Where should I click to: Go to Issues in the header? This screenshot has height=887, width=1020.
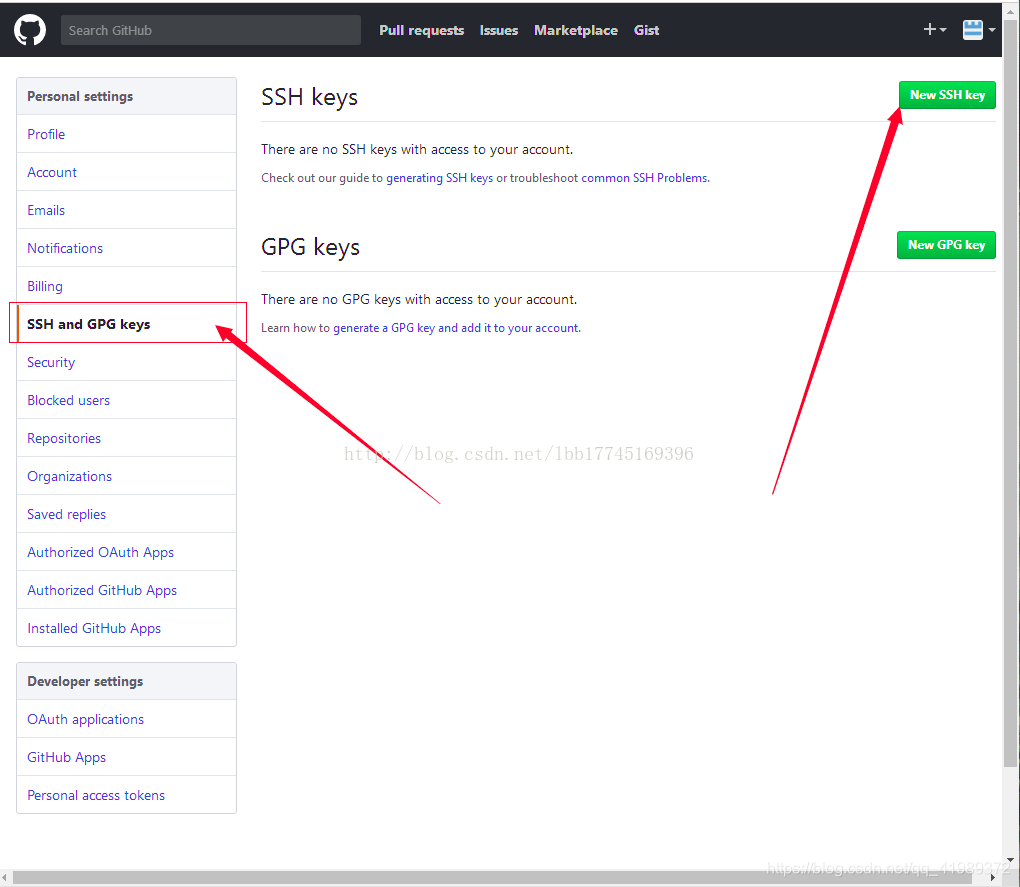499,30
